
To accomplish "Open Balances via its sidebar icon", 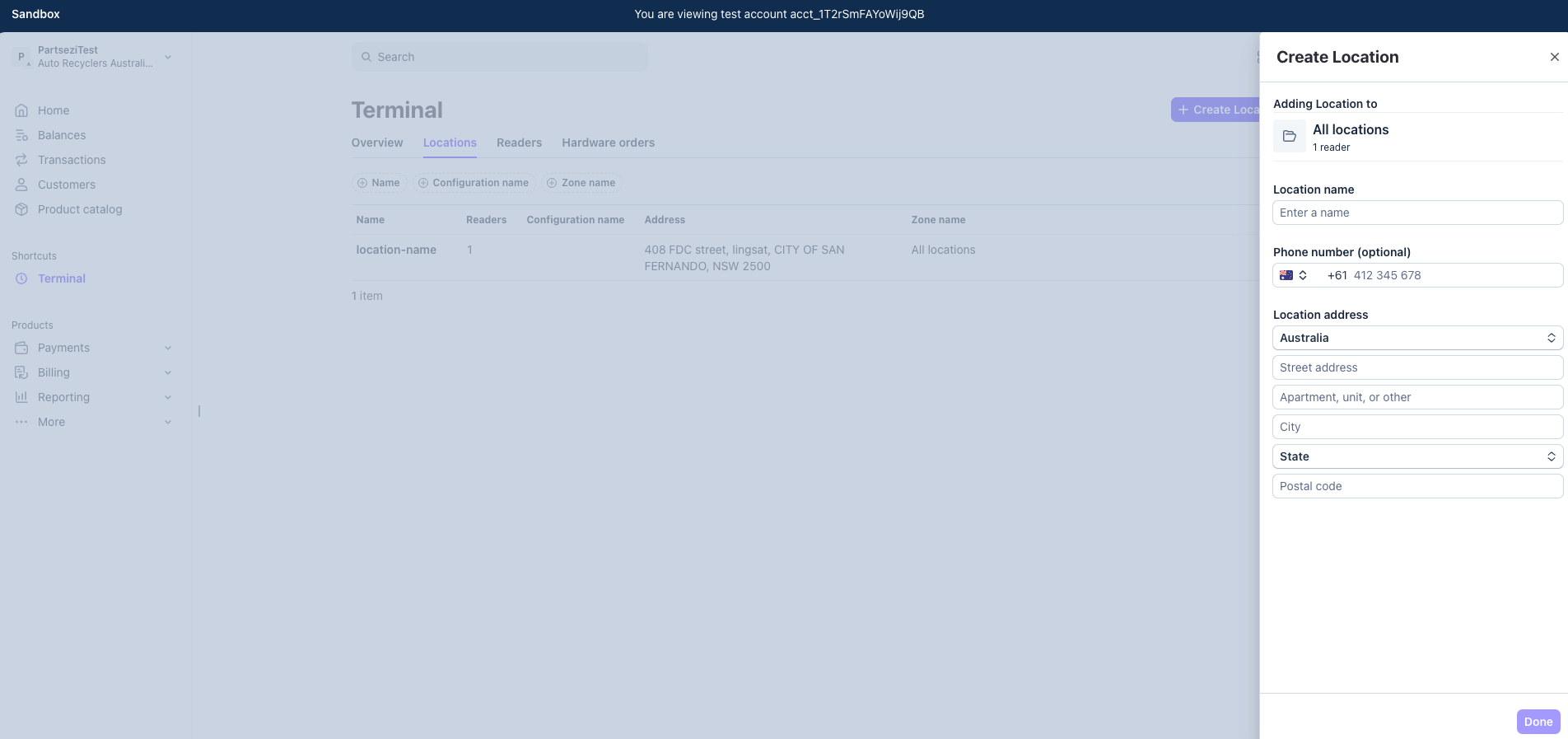I will tap(21, 135).
